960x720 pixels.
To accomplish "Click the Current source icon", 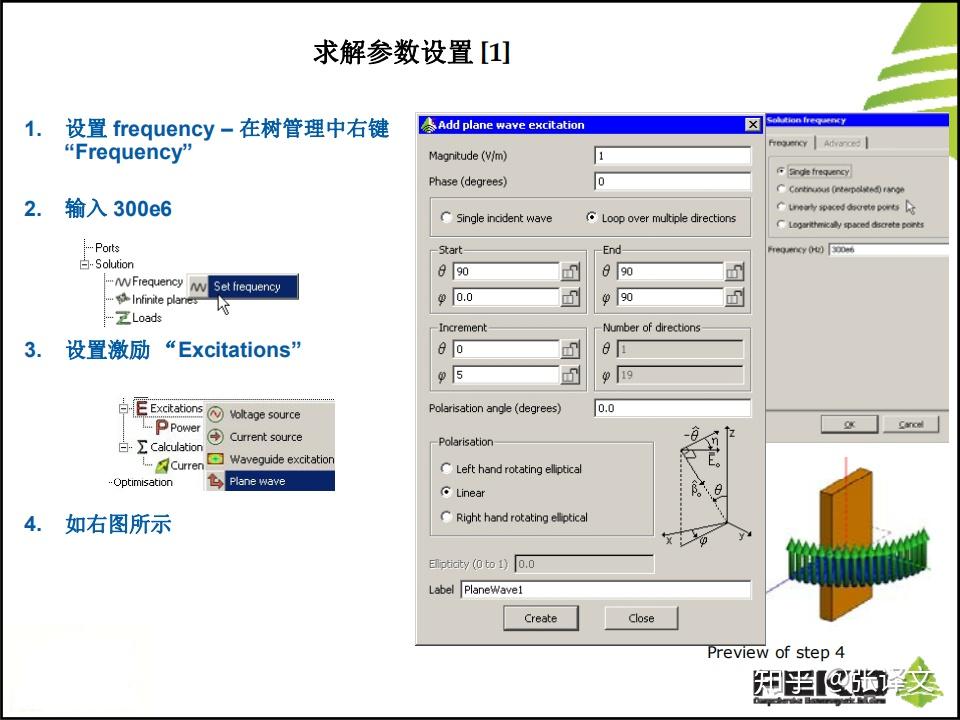I will 215,435.
